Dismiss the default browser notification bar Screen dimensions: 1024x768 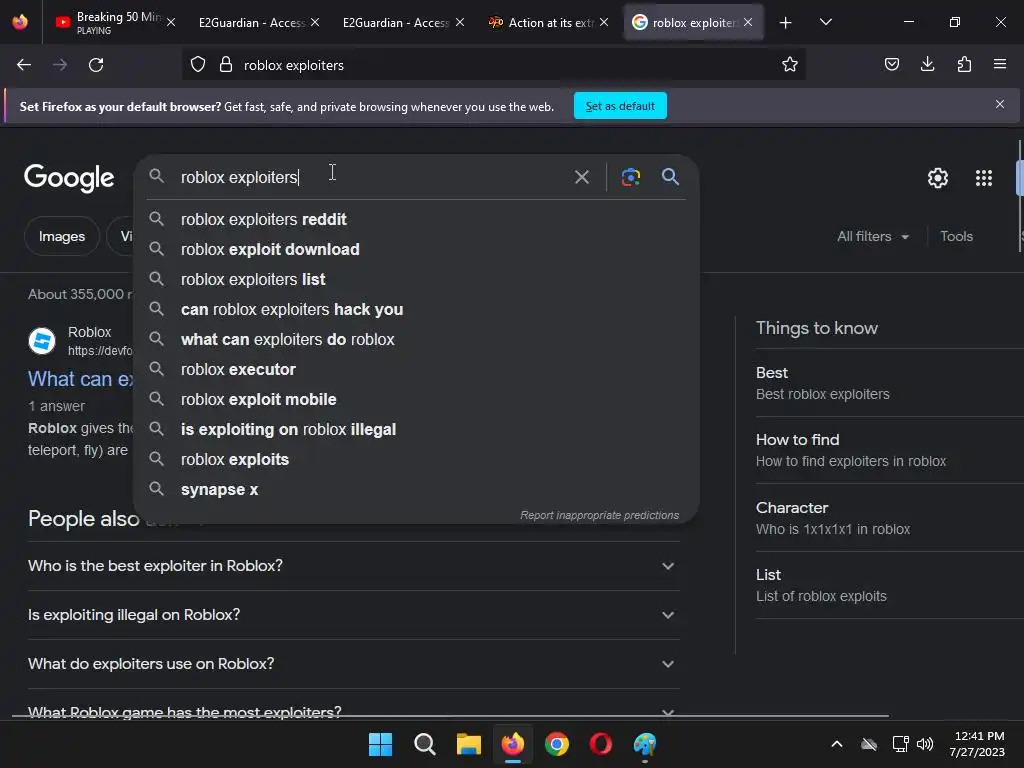click(x=1000, y=104)
